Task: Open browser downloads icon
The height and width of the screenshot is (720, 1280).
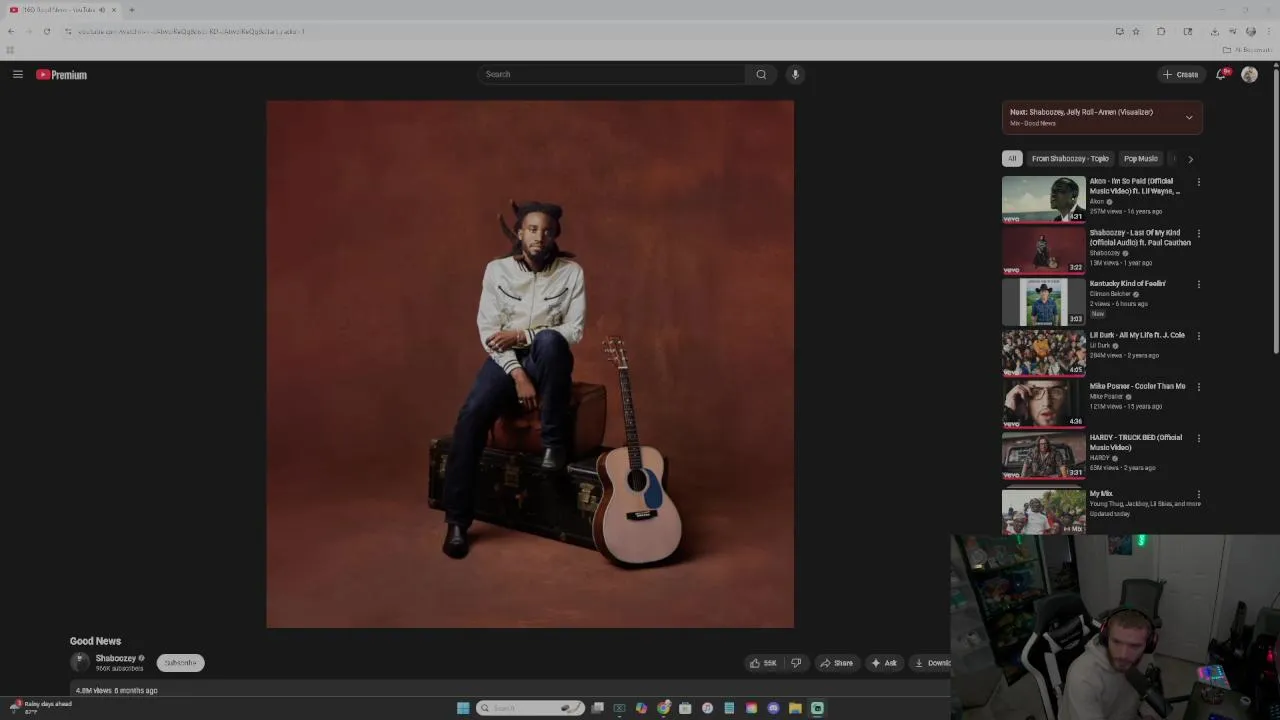Action: pyautogui.click(x=1214, y=31)
